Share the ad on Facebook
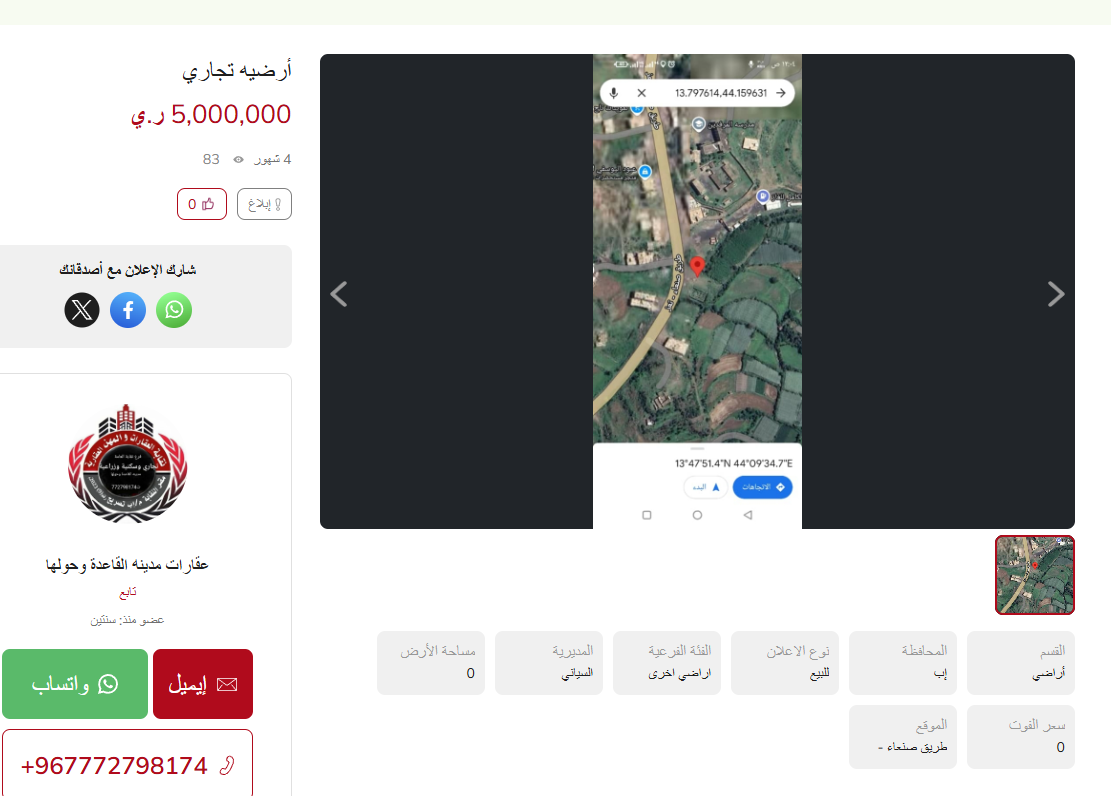The image size is (1111, 796). pyautogui.click(x=128, y=310)
